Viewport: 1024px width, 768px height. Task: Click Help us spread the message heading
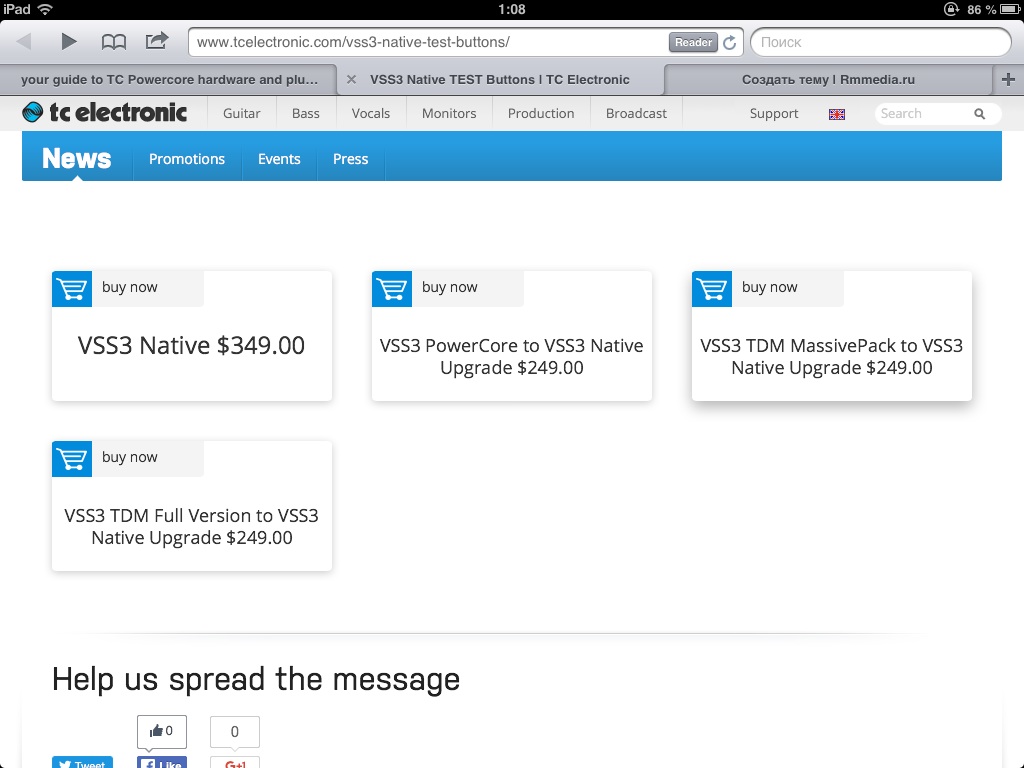tap(256, 679)
